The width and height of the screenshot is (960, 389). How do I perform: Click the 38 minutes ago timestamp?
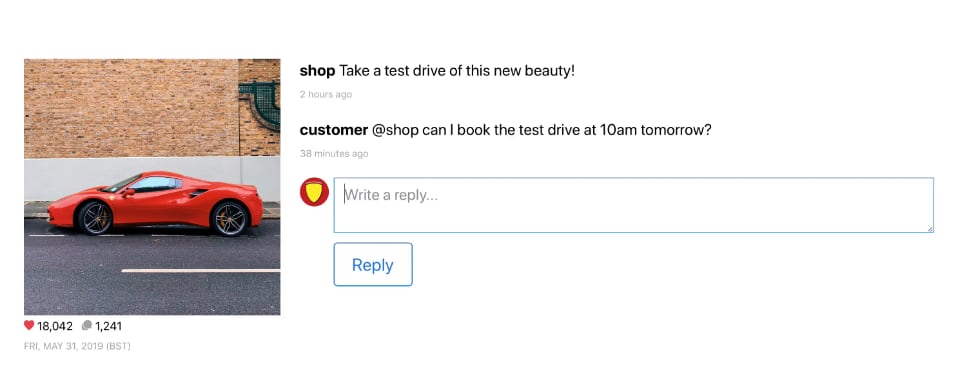[x=334, y=154]
